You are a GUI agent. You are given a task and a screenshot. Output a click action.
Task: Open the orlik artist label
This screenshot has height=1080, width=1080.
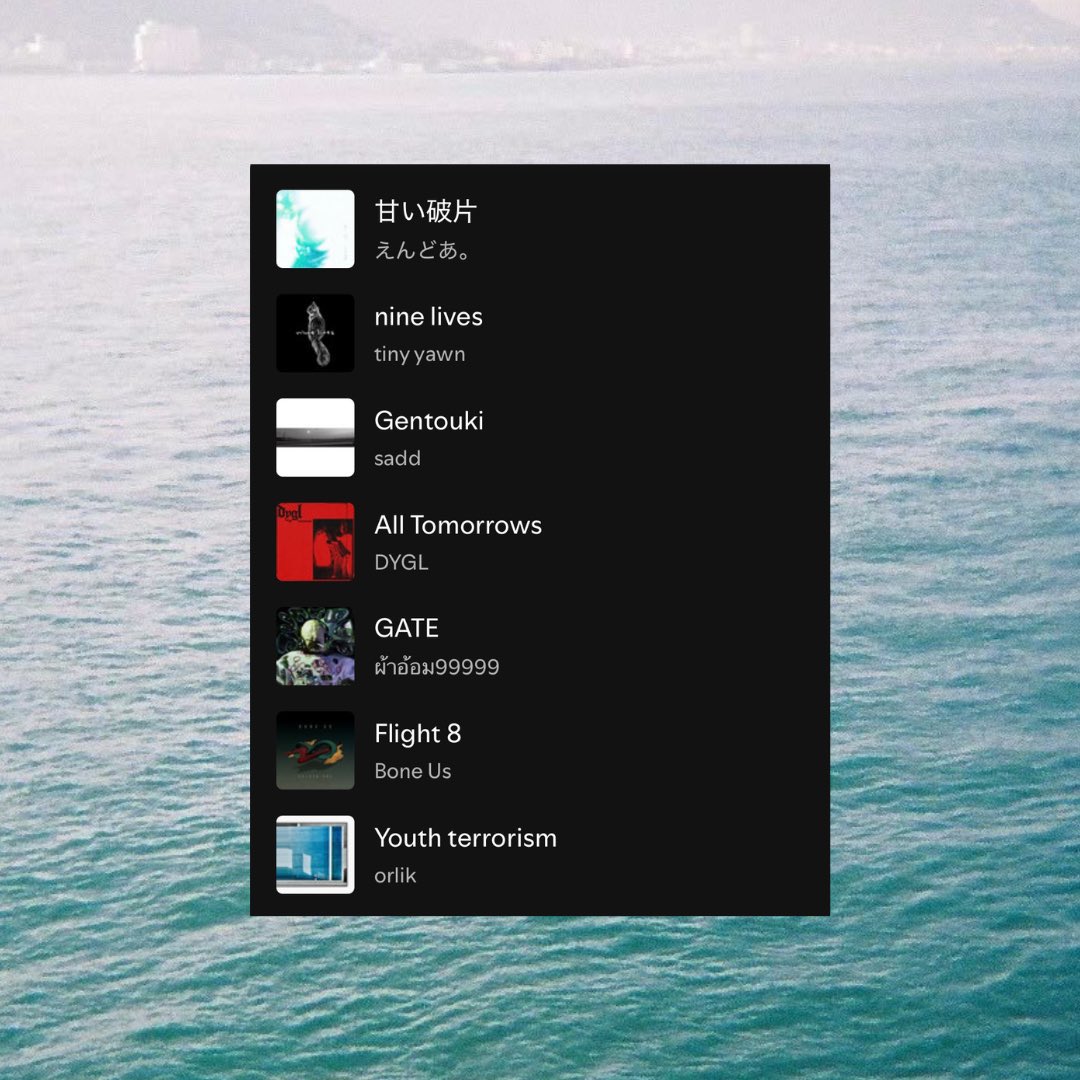click(395, 875)
